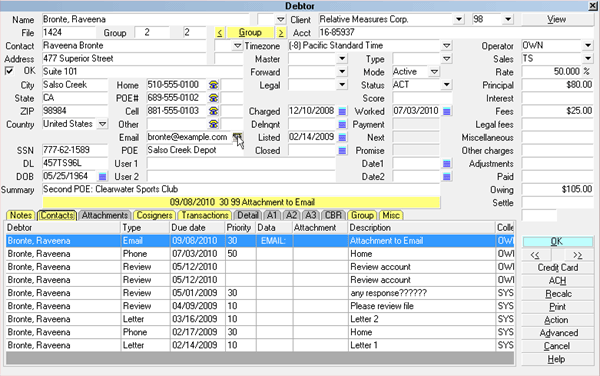Viewport: 600px width, 376px height.
Task: Switch to the Transactions tab
Action: coord(205,215)
